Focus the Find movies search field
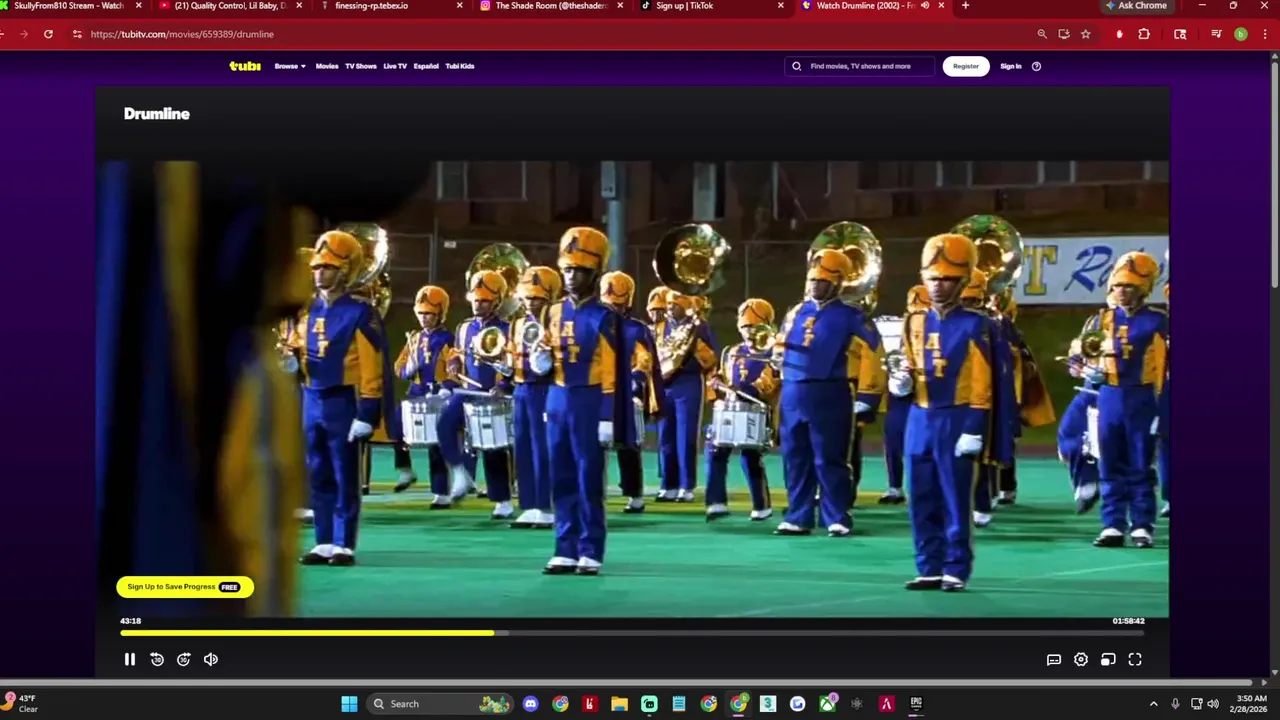 pos(860,66)
